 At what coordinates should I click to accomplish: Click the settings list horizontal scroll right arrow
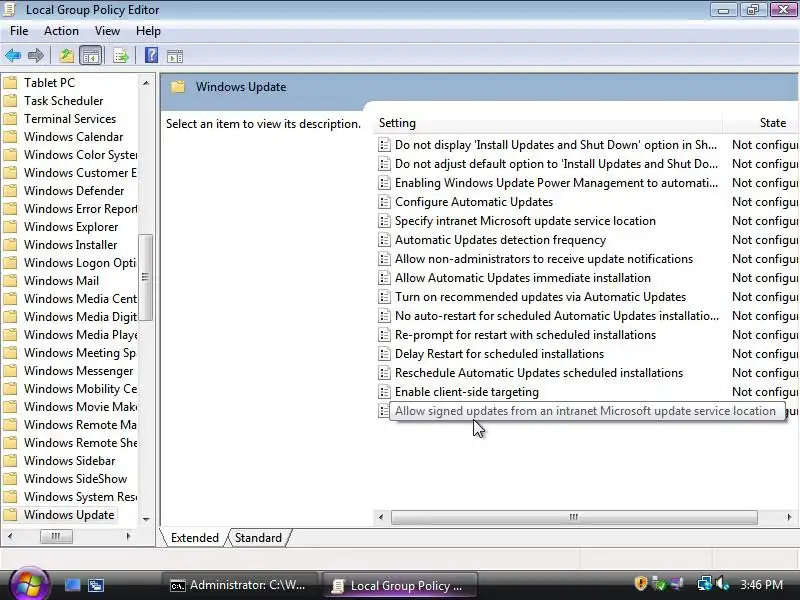pyautogui.click(x=789, y=517)
